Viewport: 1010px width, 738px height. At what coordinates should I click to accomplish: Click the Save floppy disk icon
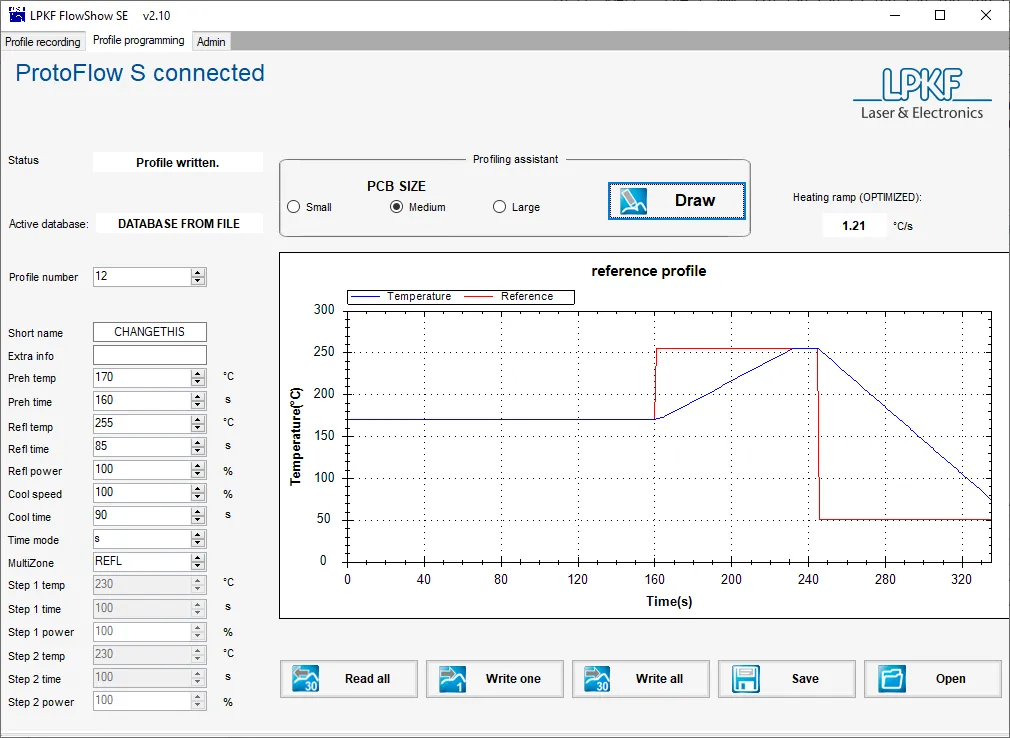[x=745, y=679]
